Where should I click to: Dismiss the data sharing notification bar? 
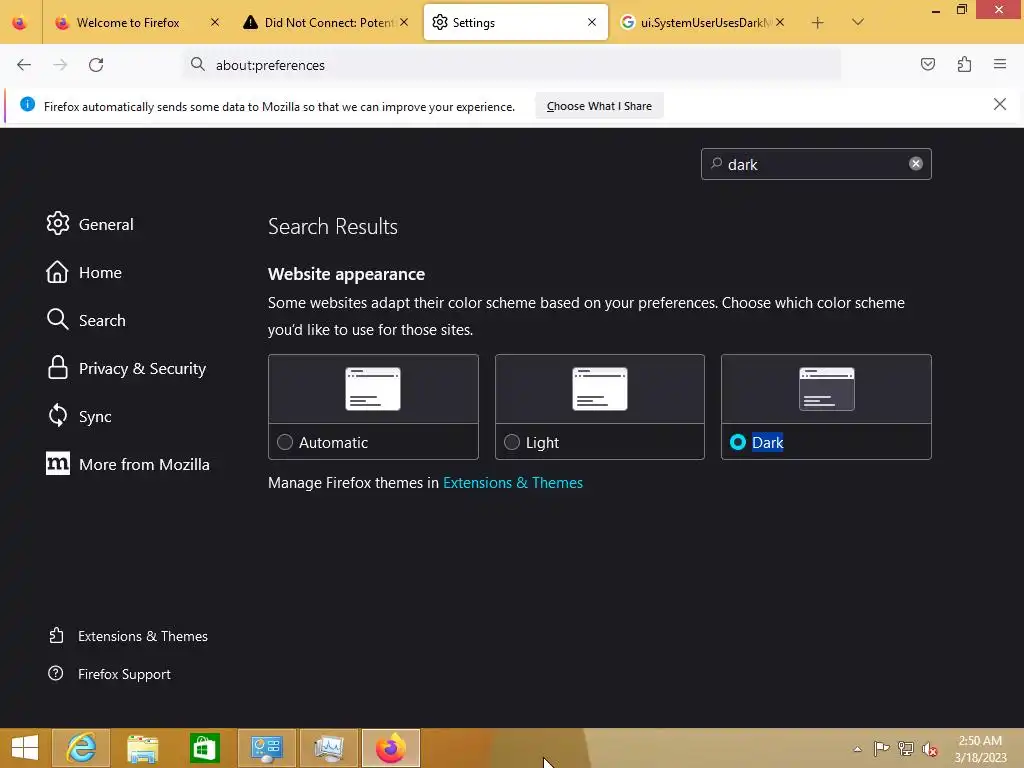[999, 104]
